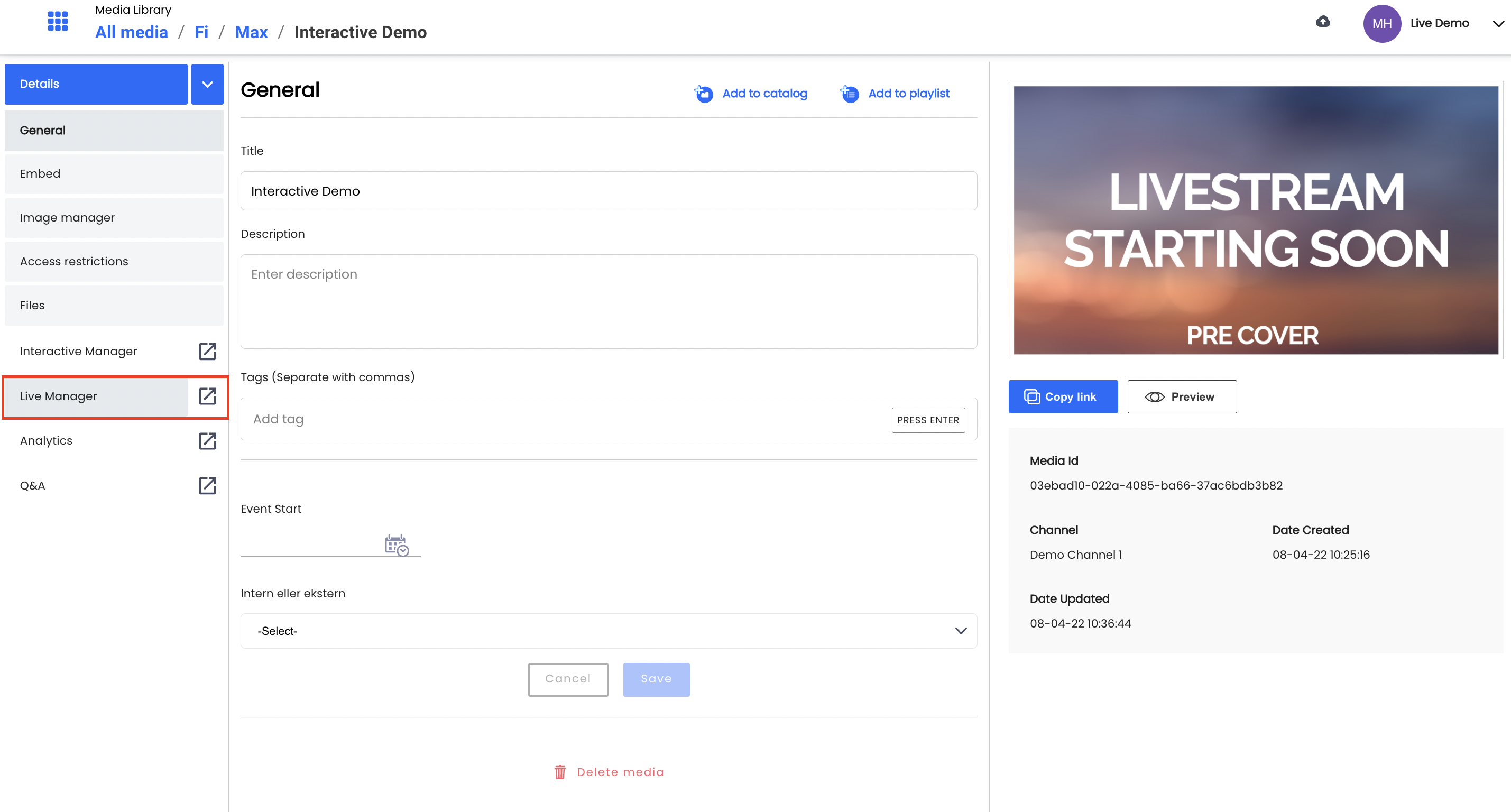The height and width of the screenshot is (812, 1511).
Task: Click the Cancel button
Action: (x=568, y=679)
